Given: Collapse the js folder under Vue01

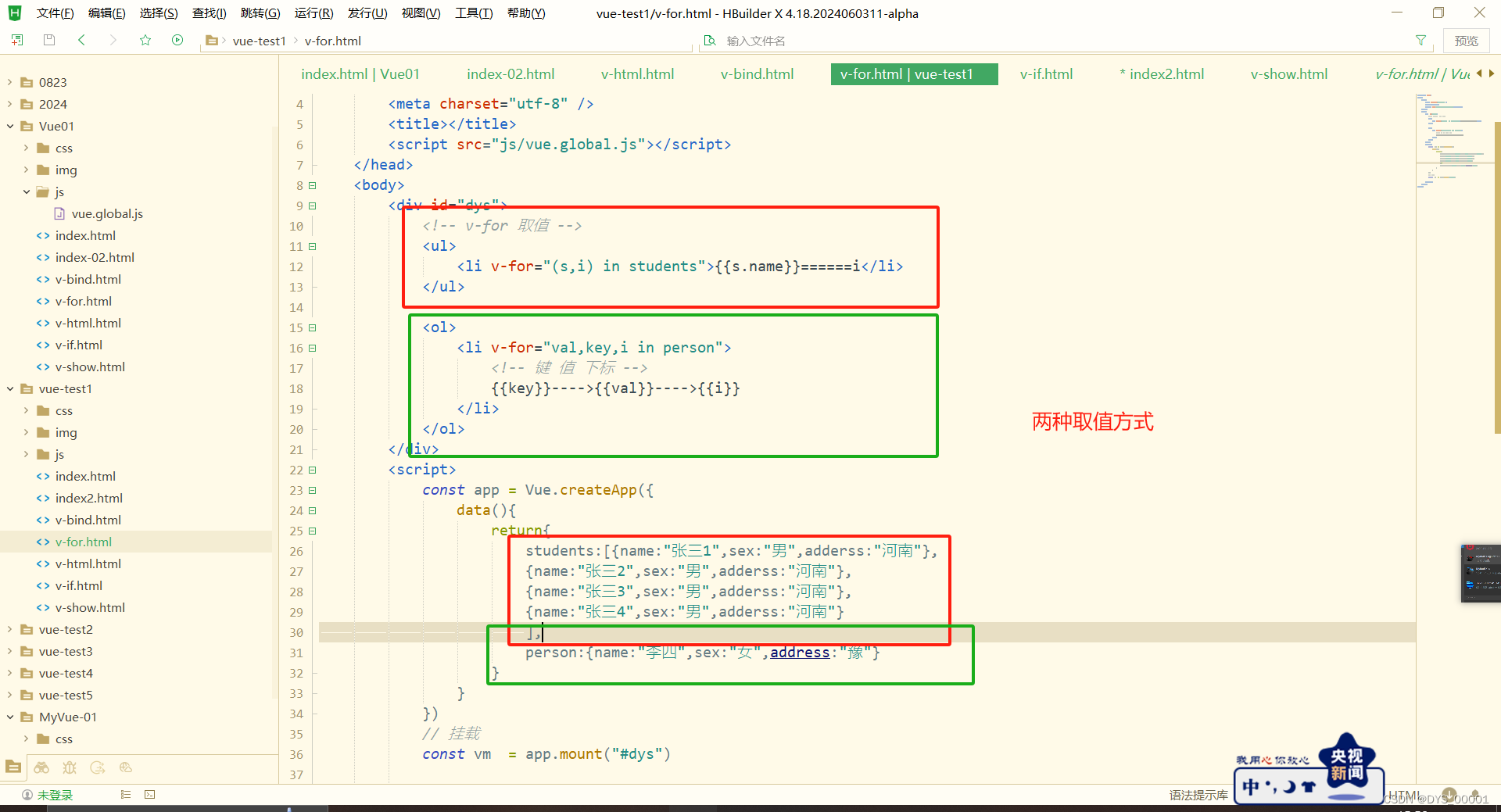Looking at the screenshot, I should click(x=27, y=191).
